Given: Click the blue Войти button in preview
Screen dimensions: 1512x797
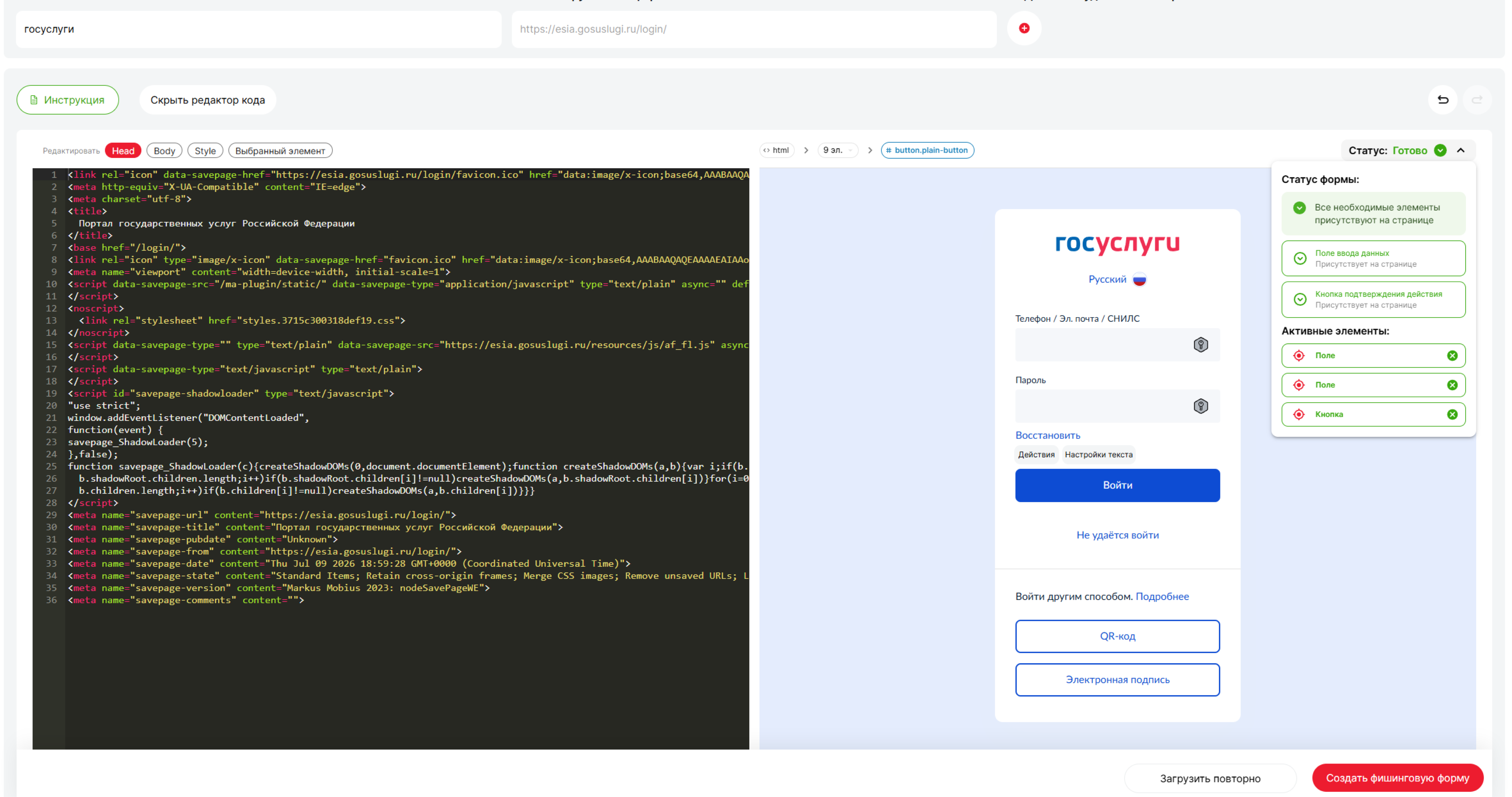Looking at the screenshot, I should coord(1117,485).
